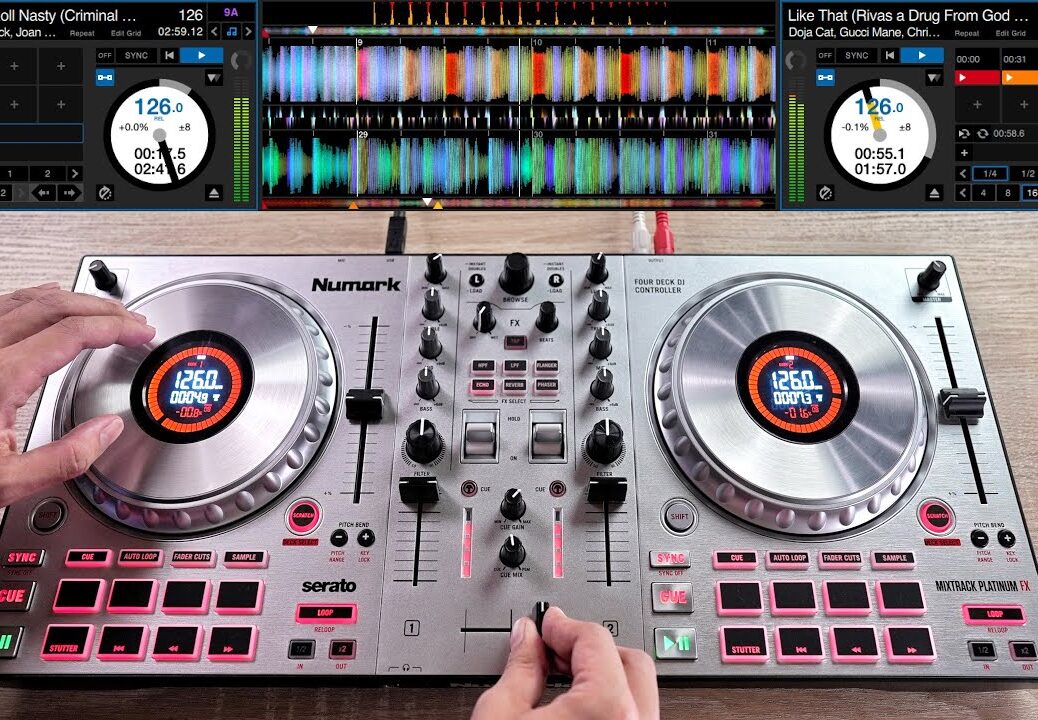Click left chevron beside beat jump 4
Viewport: 1038px width, 720px height.
pos(964,193)
